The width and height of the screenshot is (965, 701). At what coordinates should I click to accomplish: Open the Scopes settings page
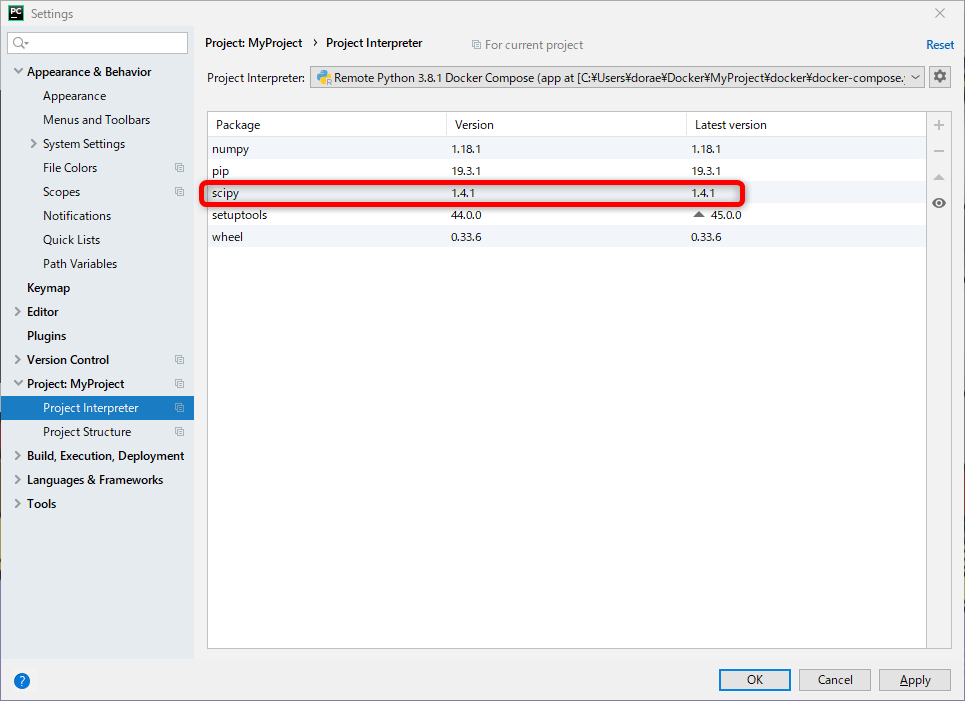pyautogui.click(x=62, y=192)
